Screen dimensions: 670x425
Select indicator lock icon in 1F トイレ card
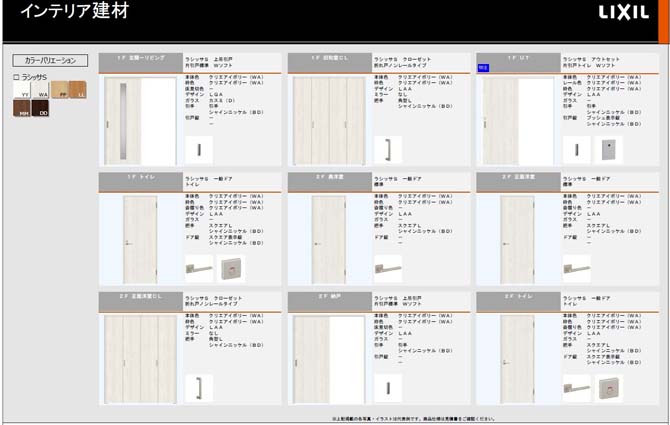point(231,269)
